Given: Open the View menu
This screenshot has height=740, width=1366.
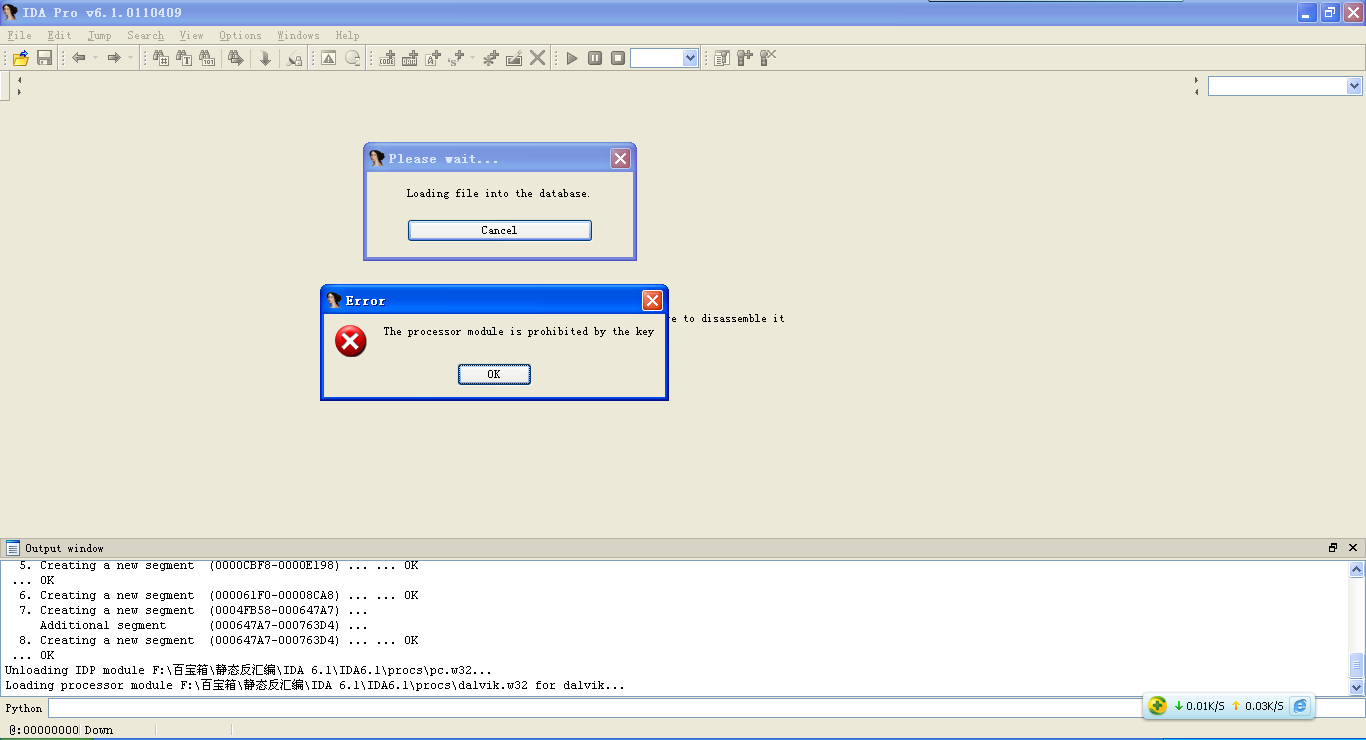Looking at the screenshot, I should [x=192, y=36].
